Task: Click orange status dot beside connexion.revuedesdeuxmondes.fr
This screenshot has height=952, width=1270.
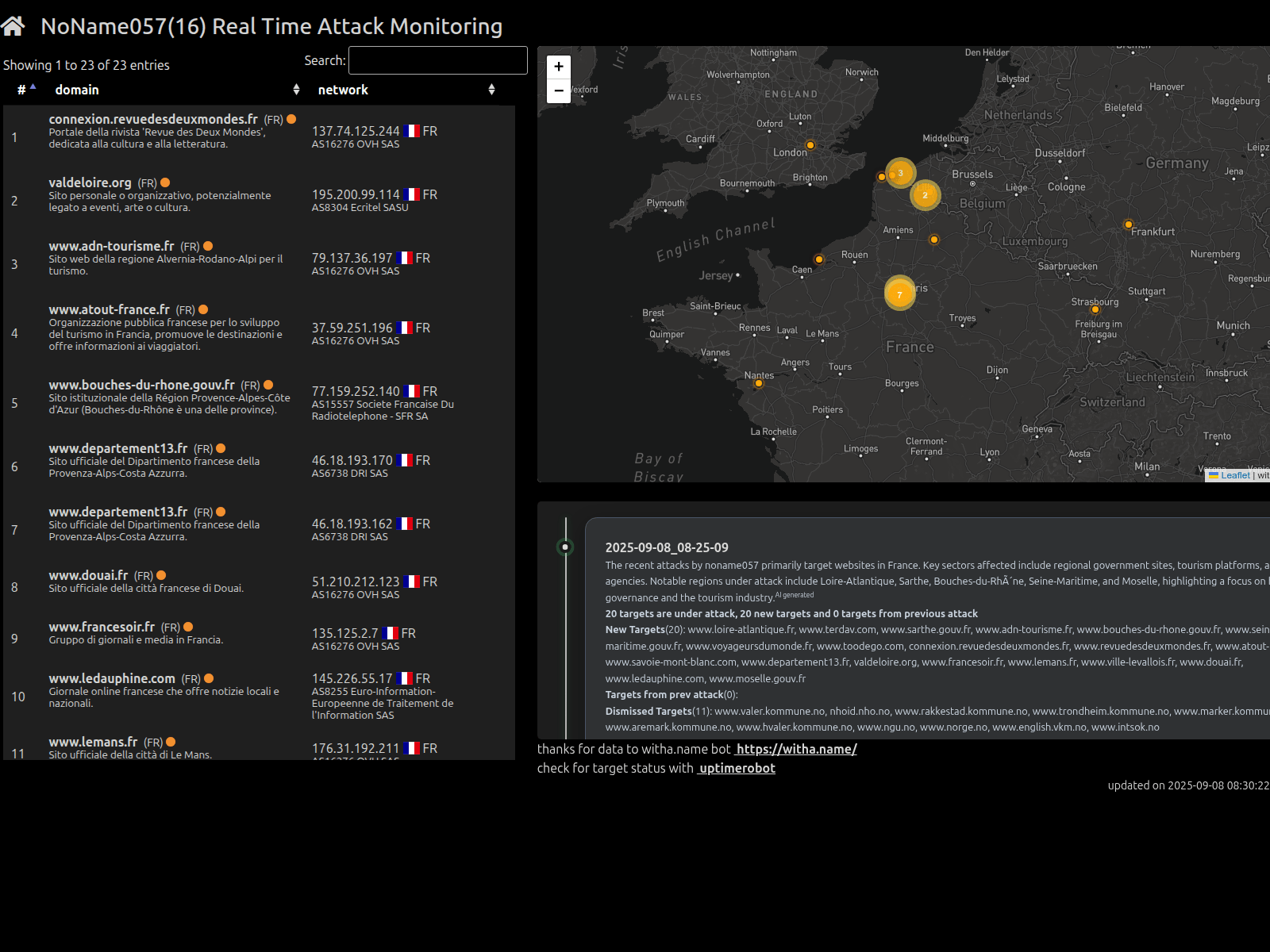Action: click(x=291, y=119)
